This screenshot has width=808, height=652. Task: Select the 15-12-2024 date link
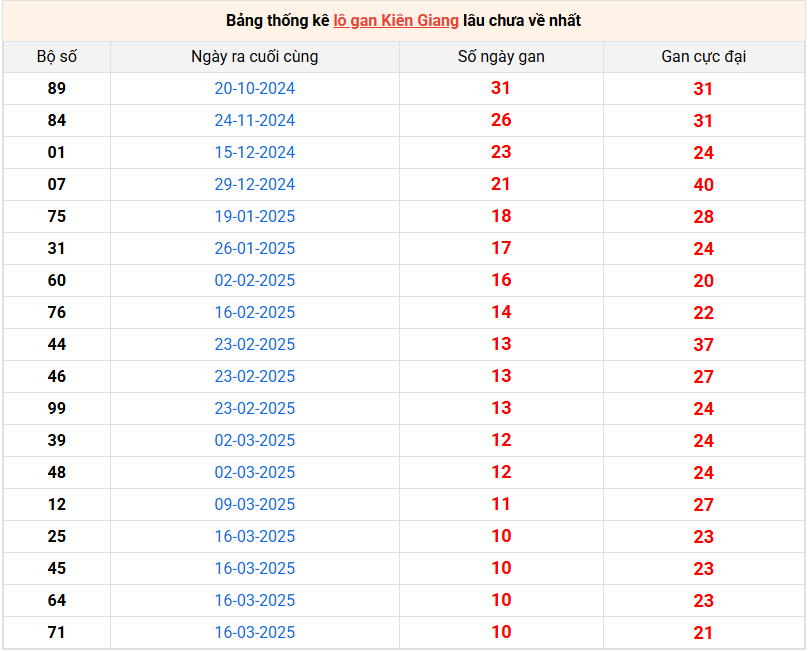(255, 153)
